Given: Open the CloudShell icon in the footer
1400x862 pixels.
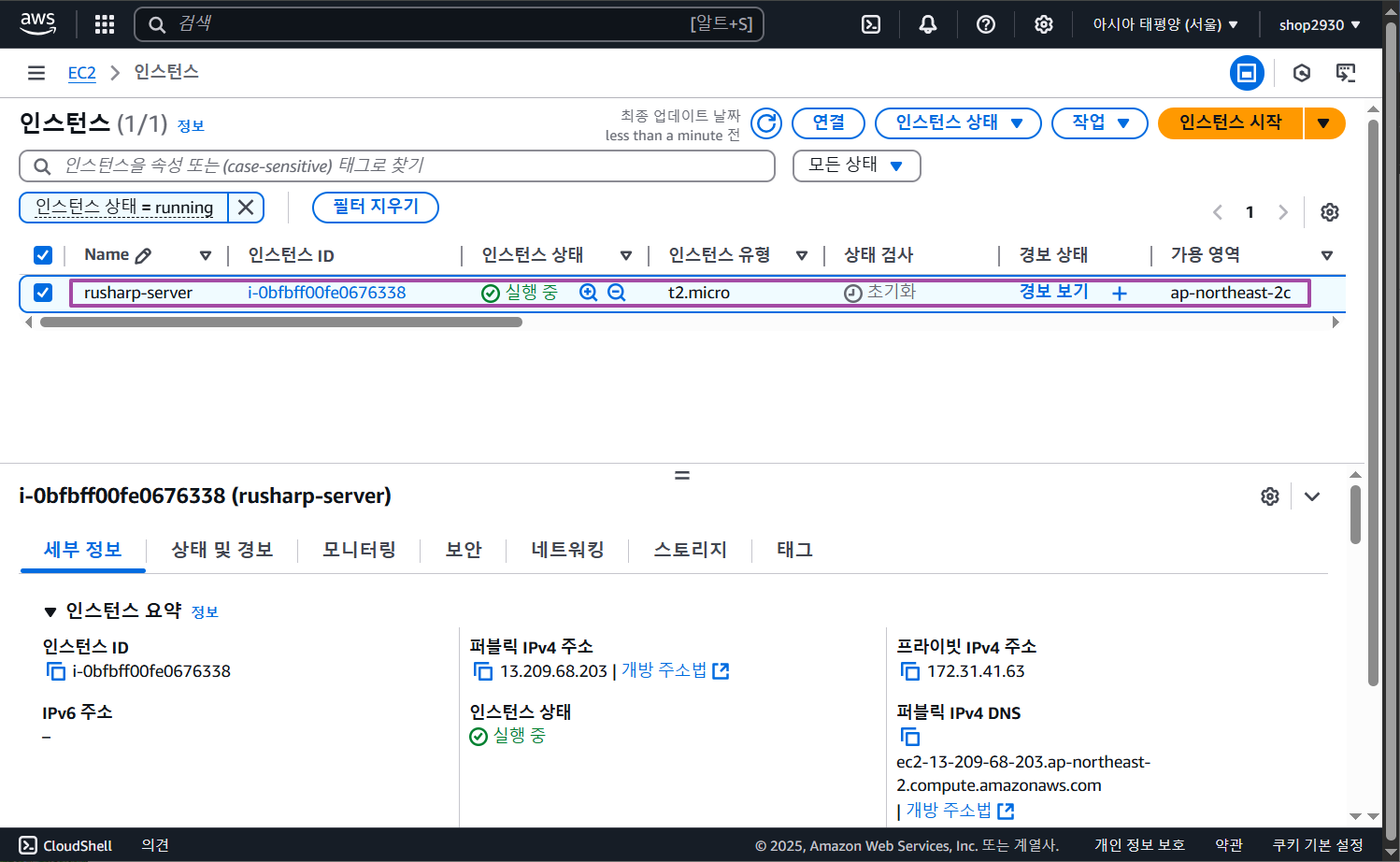Looking at the screenshot, I should 28,845.
